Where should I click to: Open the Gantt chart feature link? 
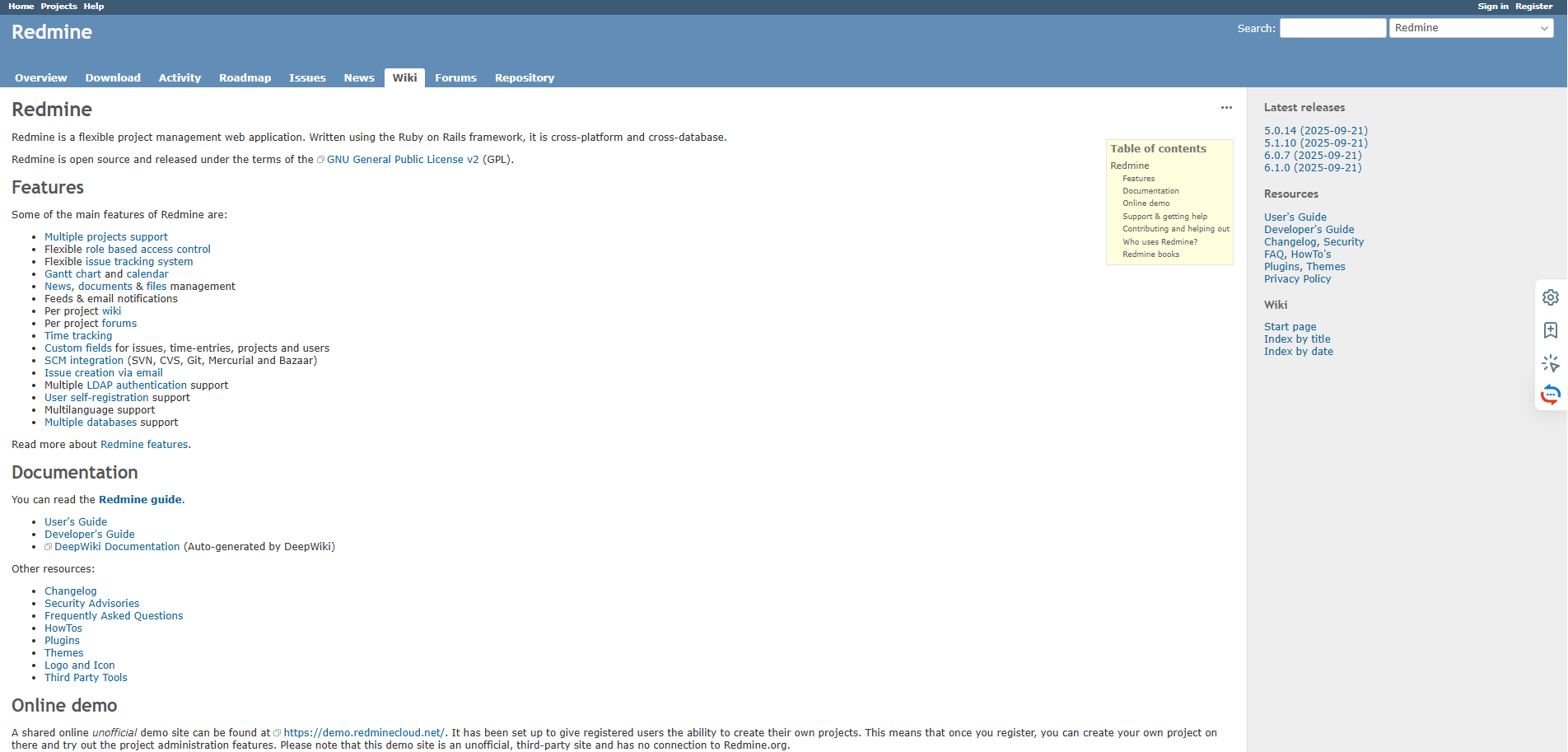72,273
